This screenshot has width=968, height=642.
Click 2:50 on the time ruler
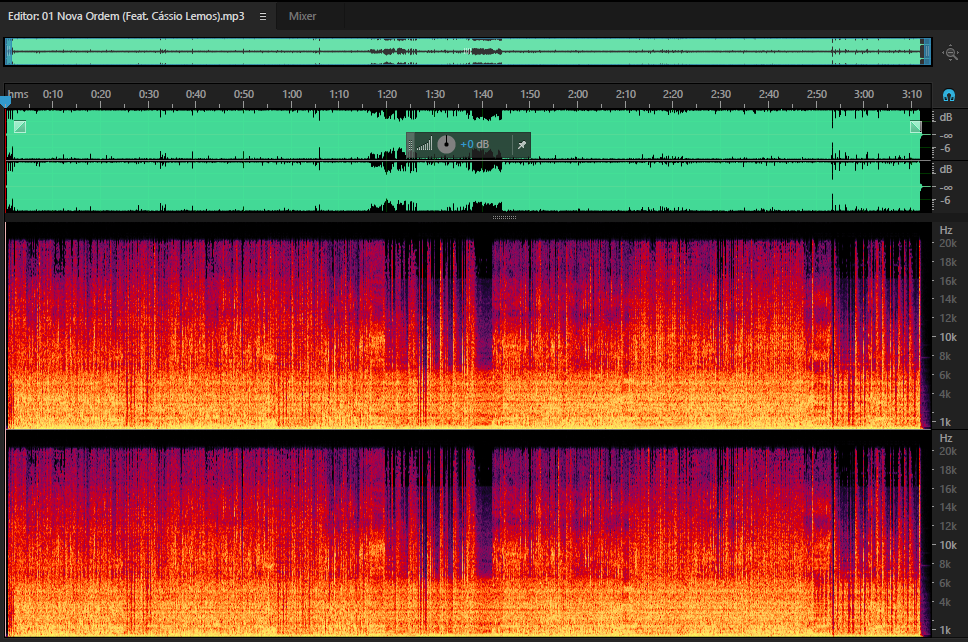click(x=816, y=94)
